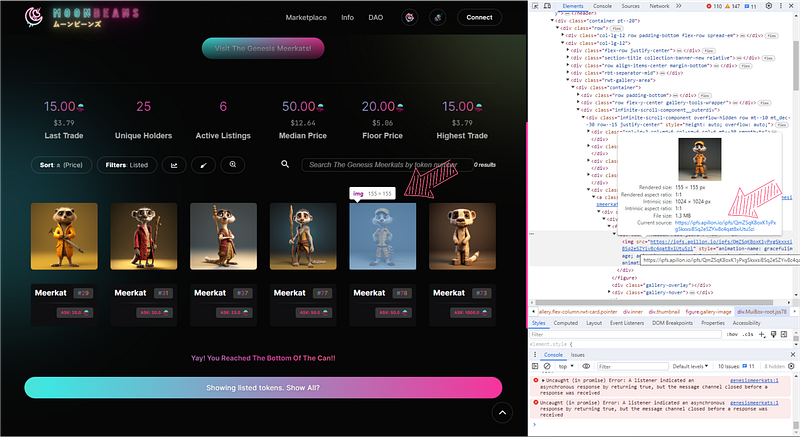Click the eye live expression icon
Viewport: 800px width, 437px height.
point(586,366)
